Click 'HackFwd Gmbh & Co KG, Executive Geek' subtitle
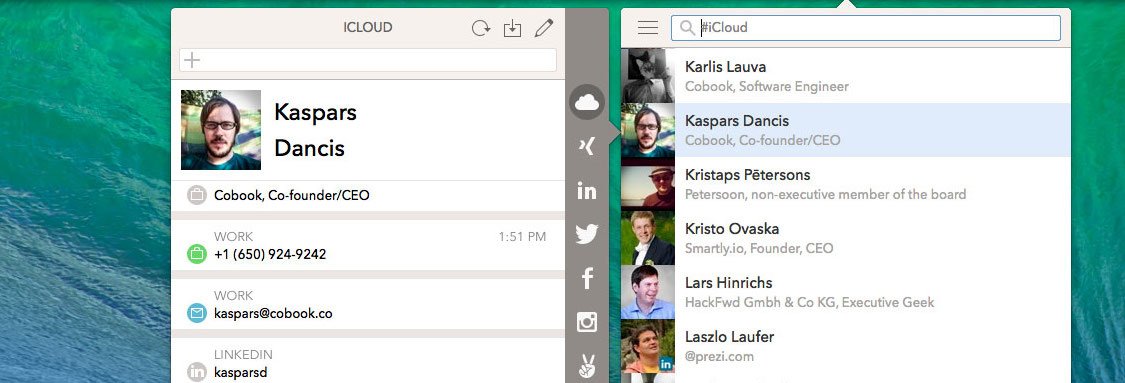1125x383 pixels. (809, 302)
